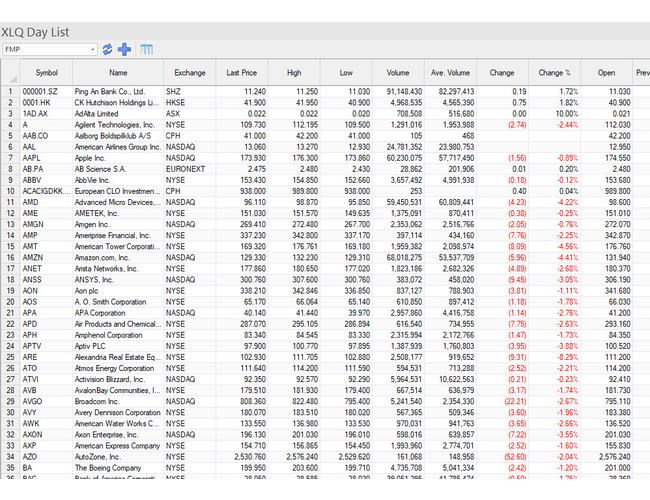The height and width of the screenshot is (500, 650).
Task: Click the Volume column header
Action: 398,73
